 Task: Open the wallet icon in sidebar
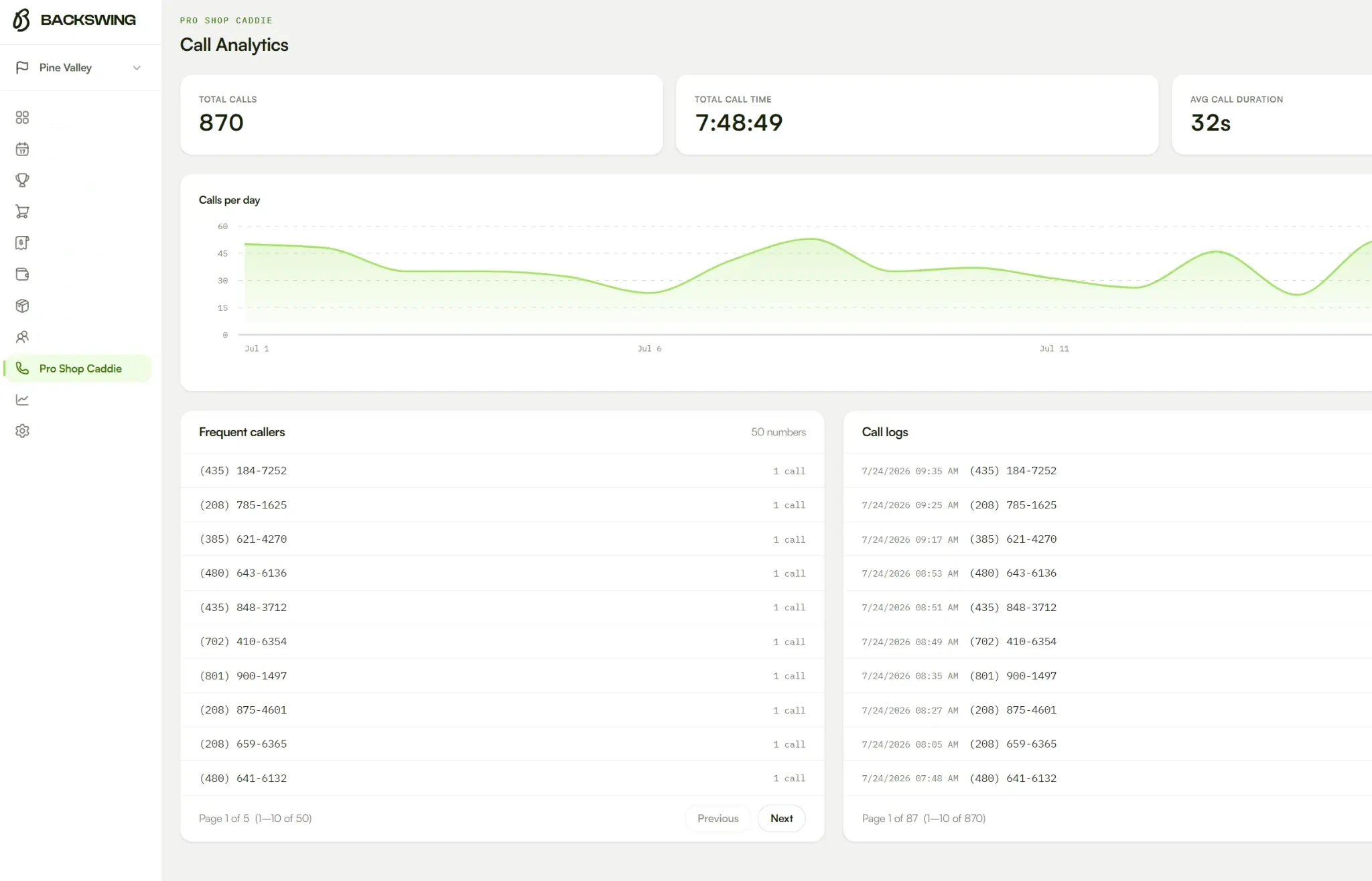(22, 274)
